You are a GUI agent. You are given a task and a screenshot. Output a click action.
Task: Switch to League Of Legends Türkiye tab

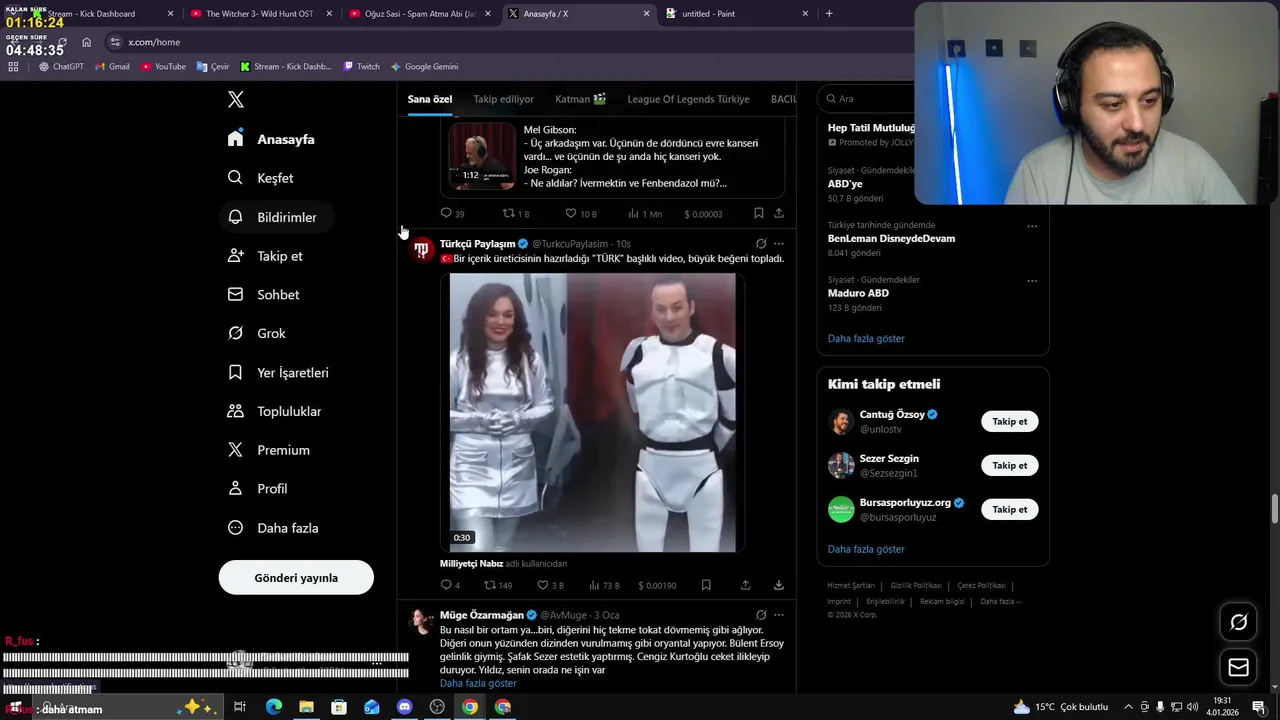tap(688, 99)
